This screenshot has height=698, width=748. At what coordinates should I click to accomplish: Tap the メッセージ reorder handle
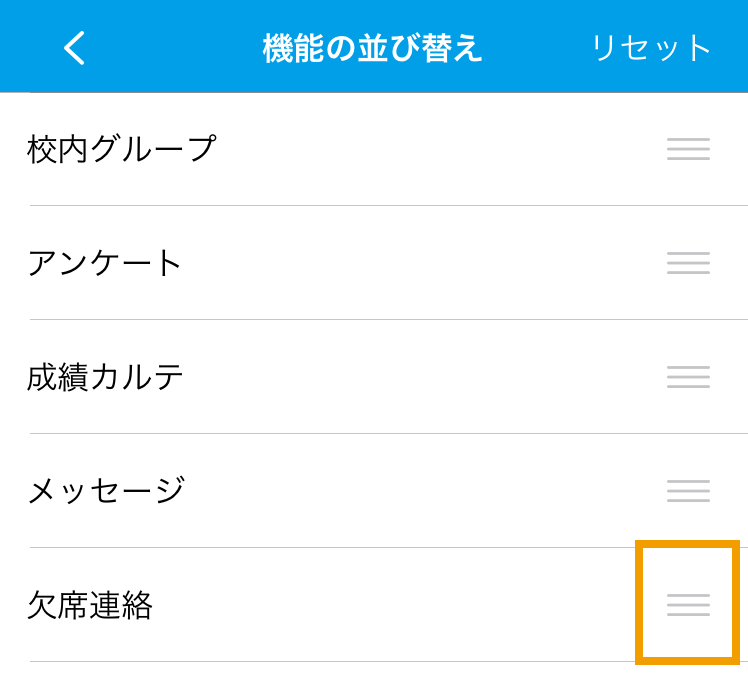[x=688, y=491]
